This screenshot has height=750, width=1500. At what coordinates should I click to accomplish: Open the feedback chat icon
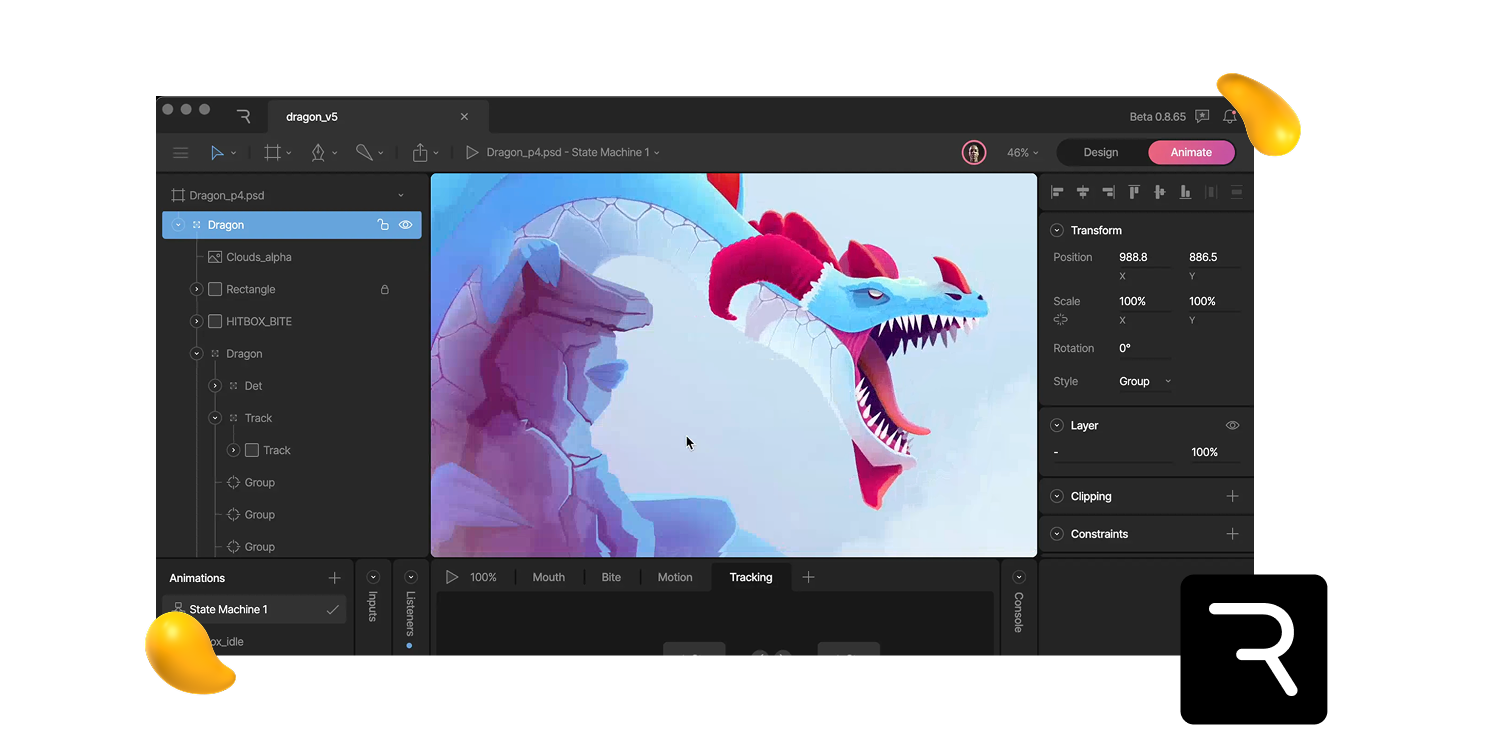[1202, 116]
